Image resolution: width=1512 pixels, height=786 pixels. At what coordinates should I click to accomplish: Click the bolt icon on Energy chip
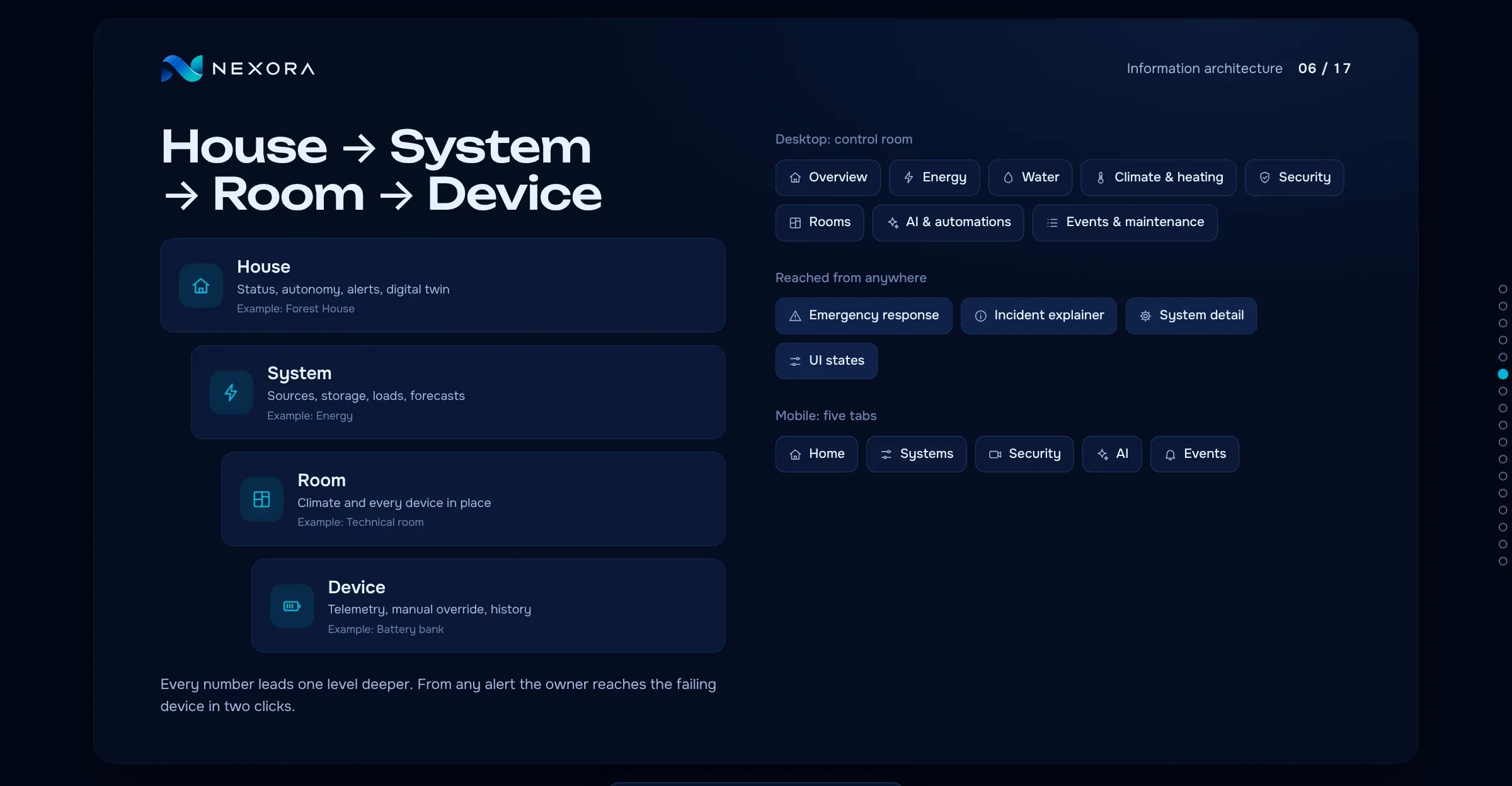click(908, 178)
